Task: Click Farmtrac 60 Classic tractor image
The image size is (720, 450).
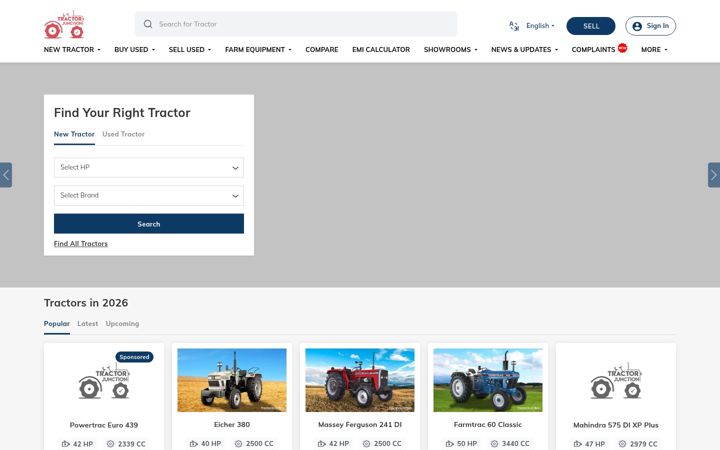Action: 488,380
